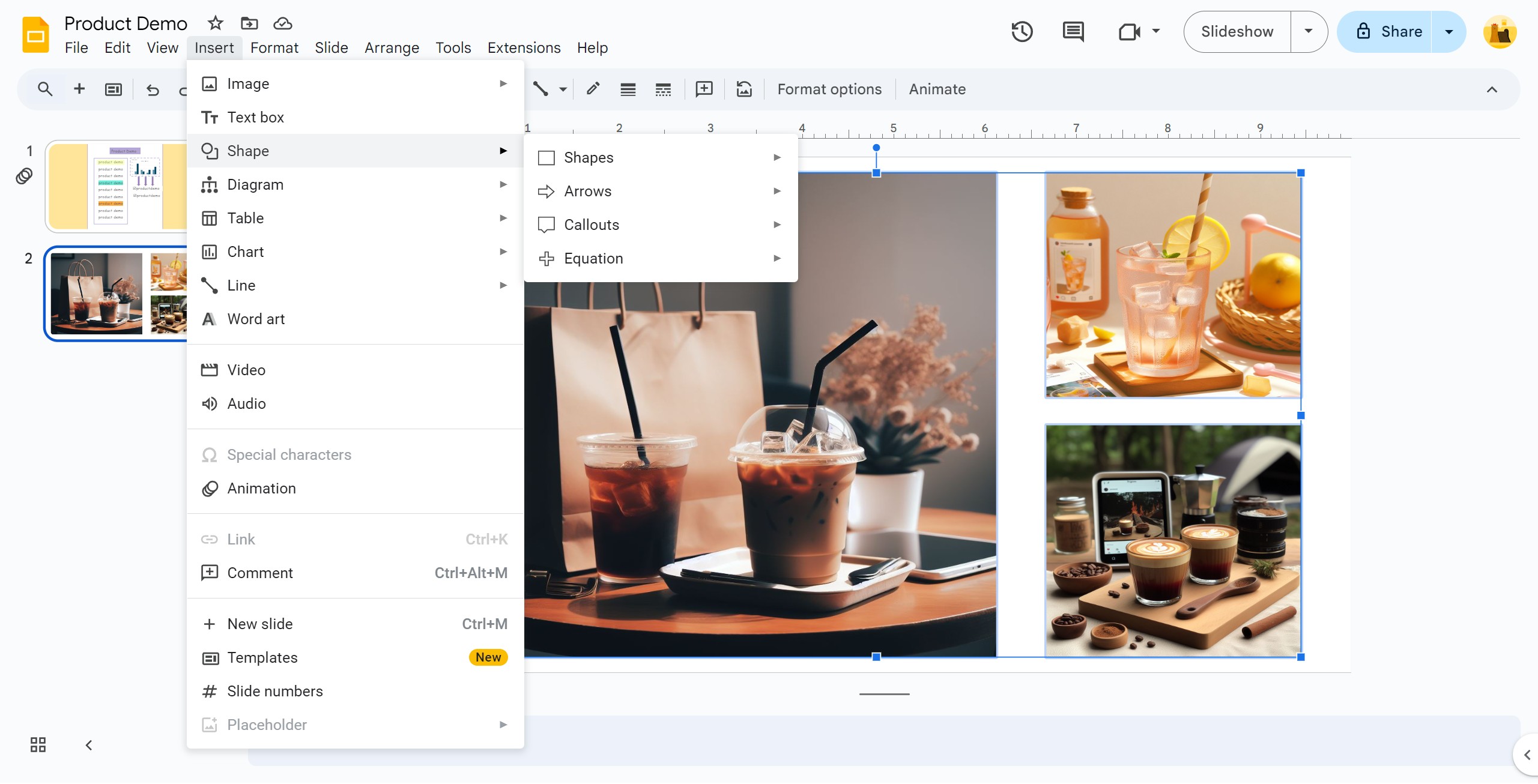The image size is (1538, 784).
Task: Click the linked-slide icon beside slide 1
Action: click(x=24, y=176)
